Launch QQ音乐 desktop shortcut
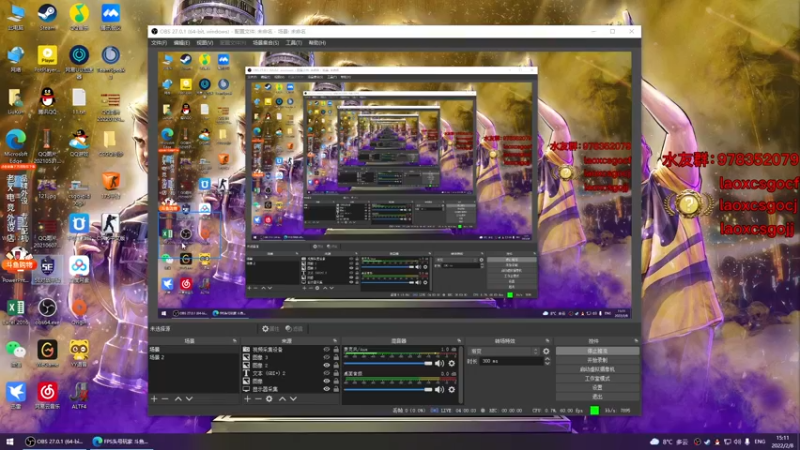800x450 pixels. coord(79,16)
